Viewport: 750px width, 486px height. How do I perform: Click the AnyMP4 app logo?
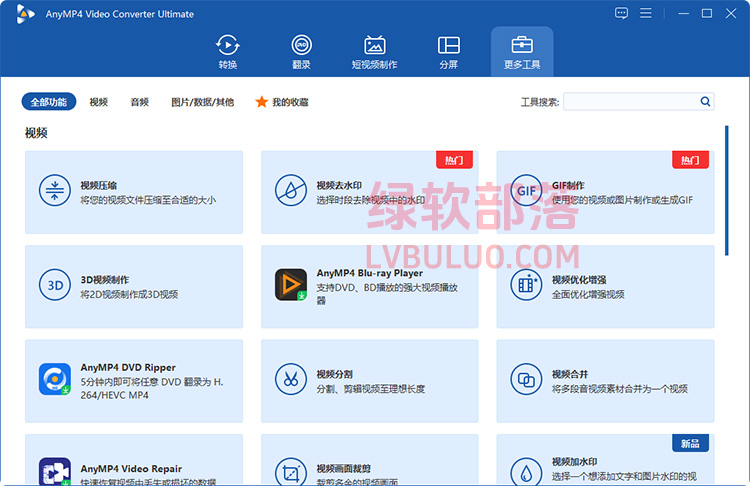point(25,14)
